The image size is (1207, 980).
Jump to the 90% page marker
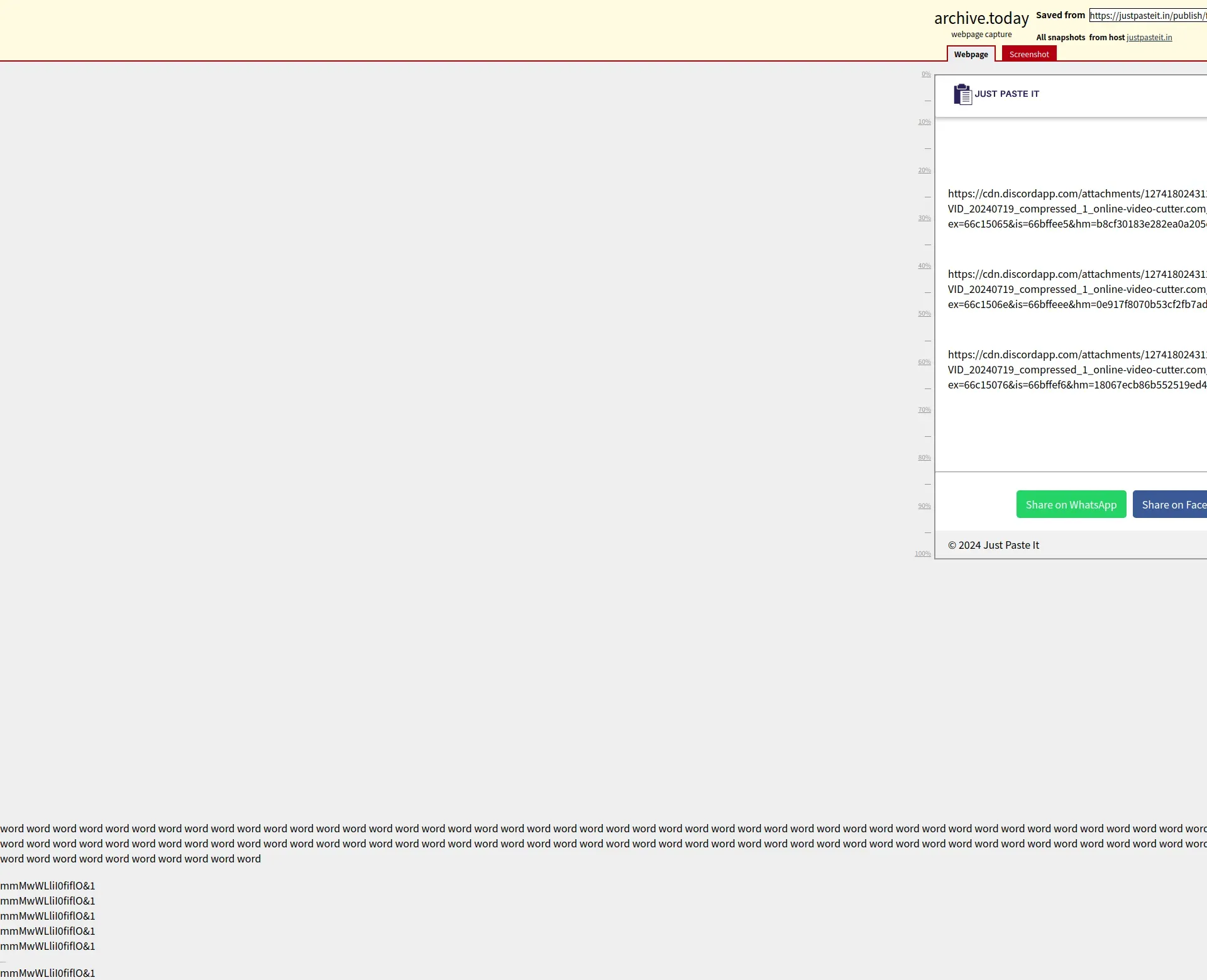click(x=924, y=506)
